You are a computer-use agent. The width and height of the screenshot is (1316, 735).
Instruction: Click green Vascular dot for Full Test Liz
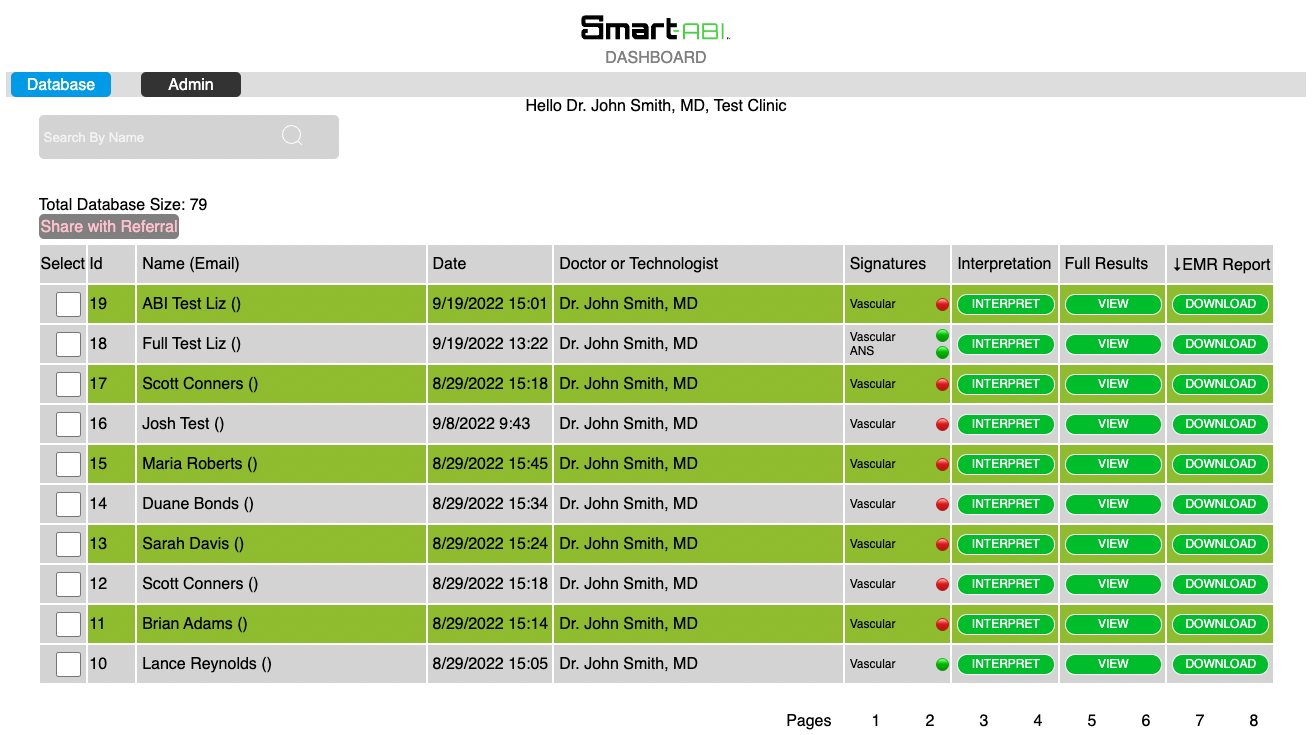click(x=942, y=335)
